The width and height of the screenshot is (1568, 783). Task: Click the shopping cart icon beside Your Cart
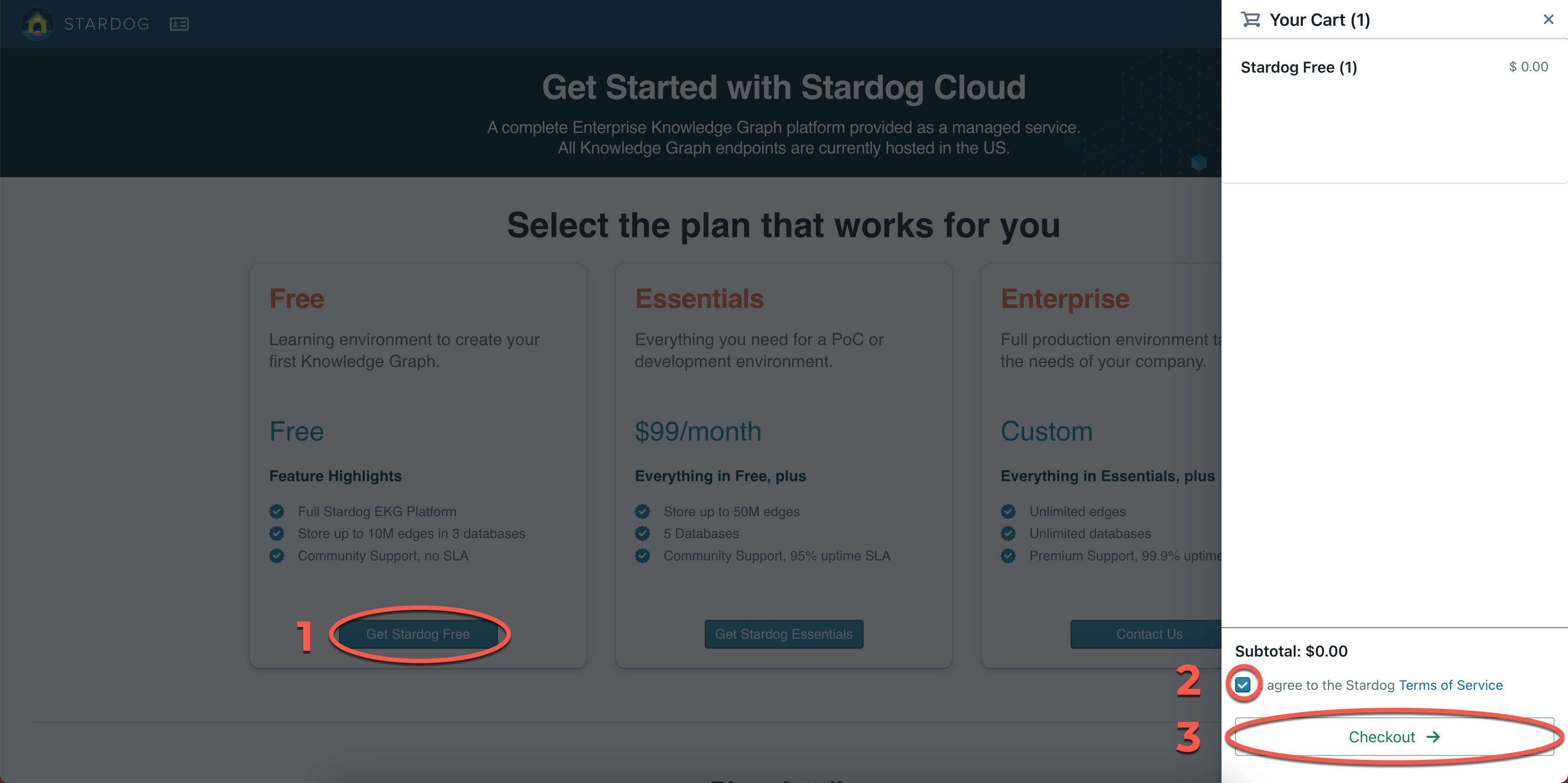click(1250, 19)
